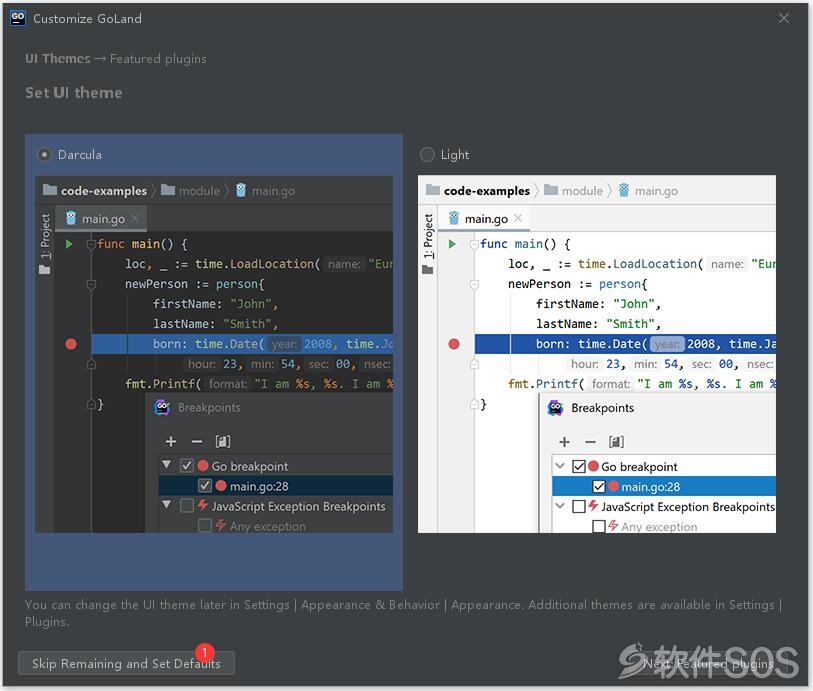Click the add (+) breakpoint icon in Light preview
The image size is (813, 691).
(564, 442)
